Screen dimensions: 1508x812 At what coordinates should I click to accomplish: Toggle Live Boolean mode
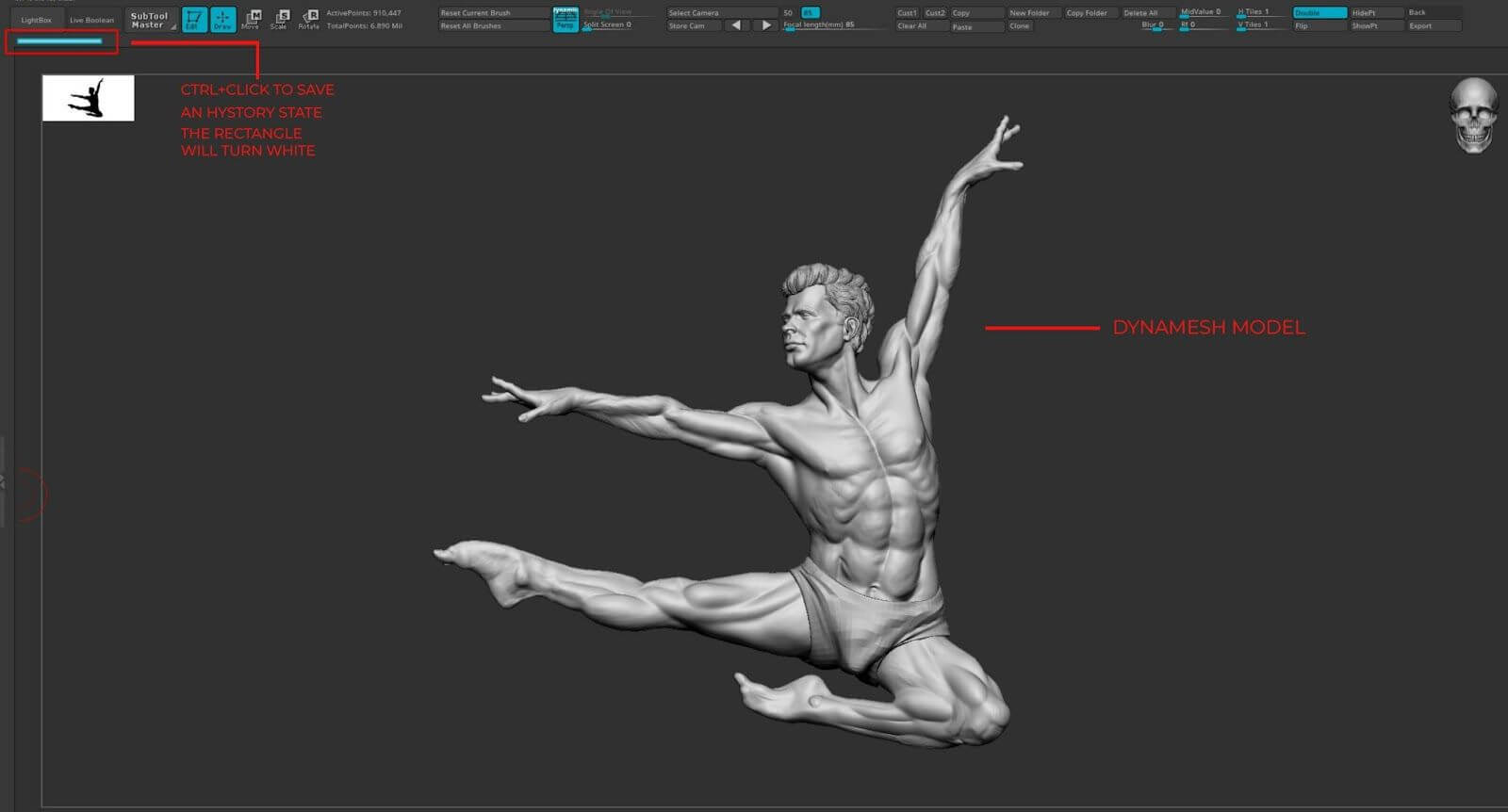91,20
